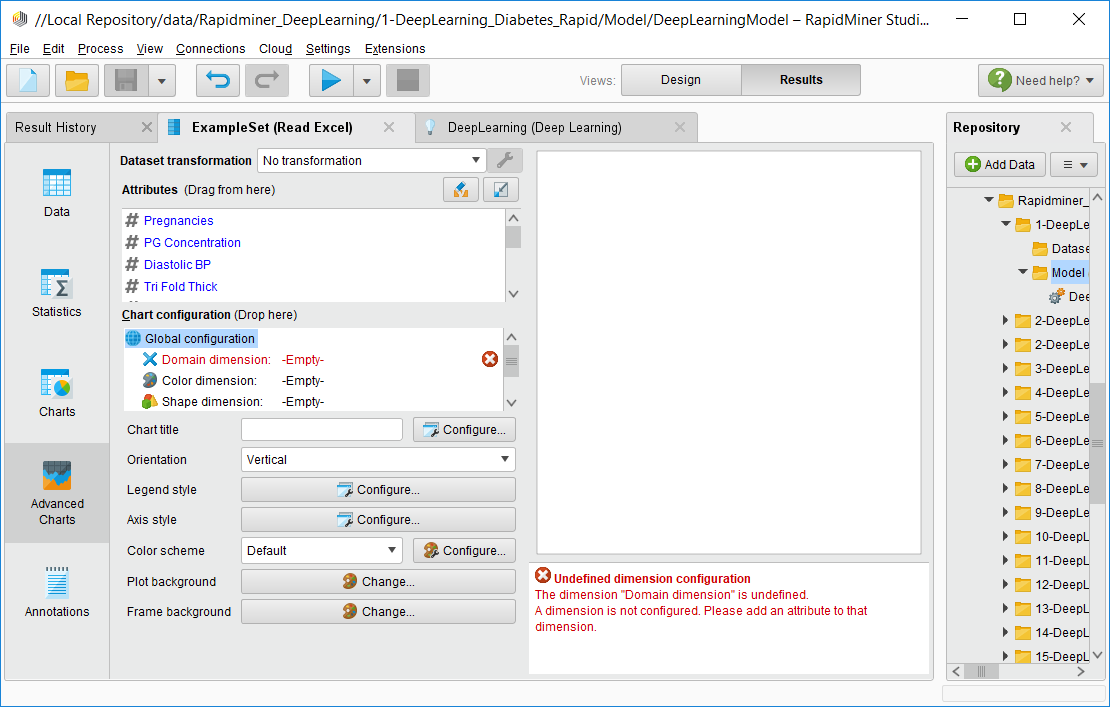
Task: Open the Run options dropdown arrow
Action: click(x=367, y=81)
